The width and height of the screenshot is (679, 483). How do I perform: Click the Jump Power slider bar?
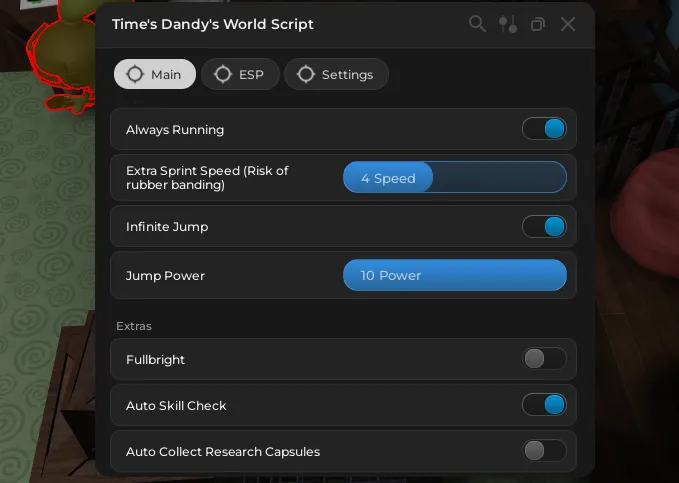coord(454,275)
